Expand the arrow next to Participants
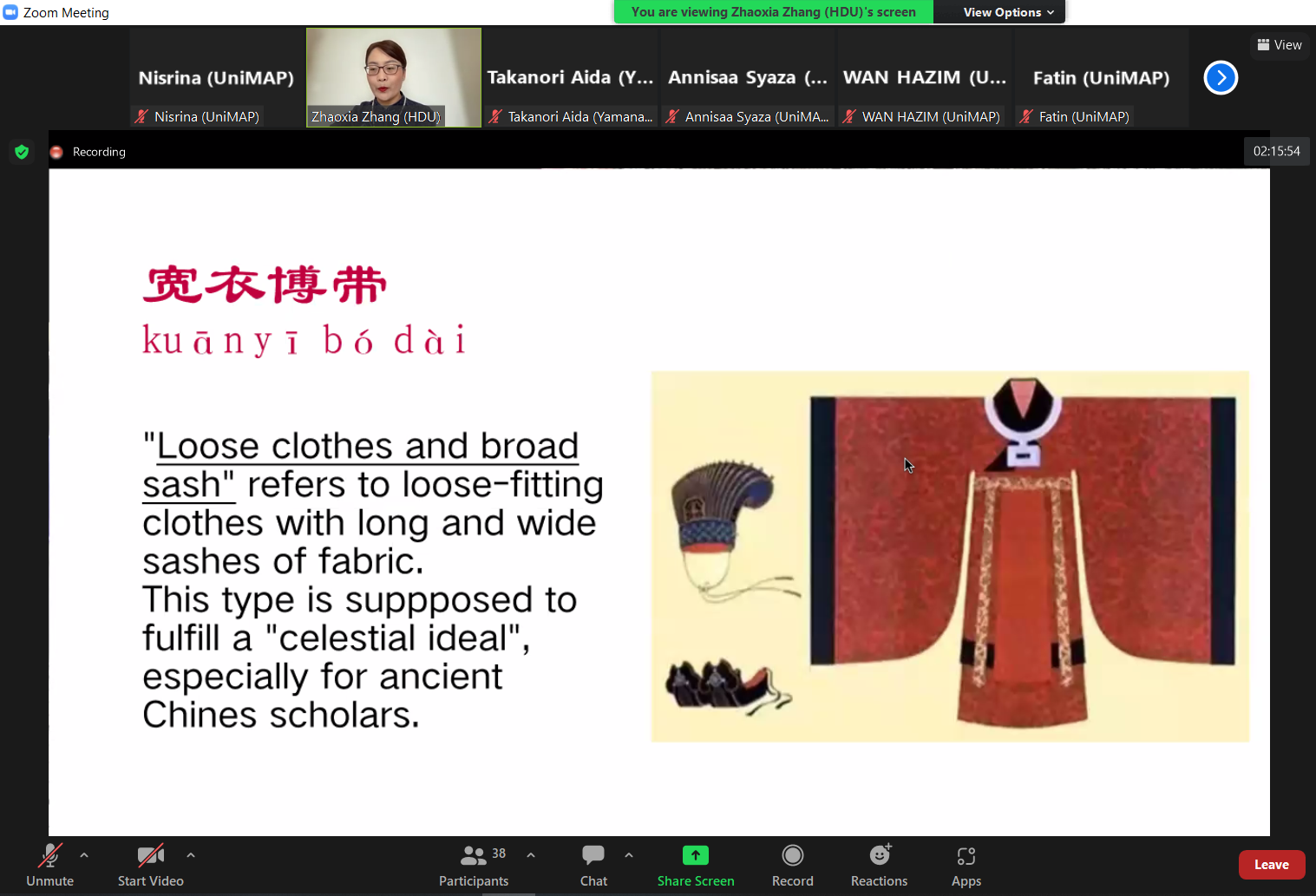The image size is (1316, 896). coord(531,855)
